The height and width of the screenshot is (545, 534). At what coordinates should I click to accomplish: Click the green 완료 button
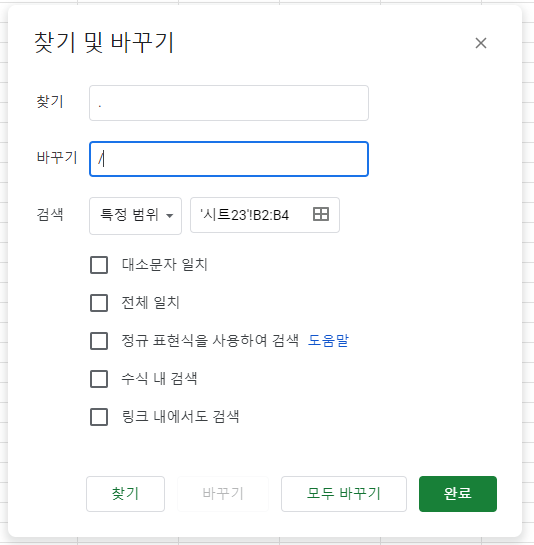point(458,494)
